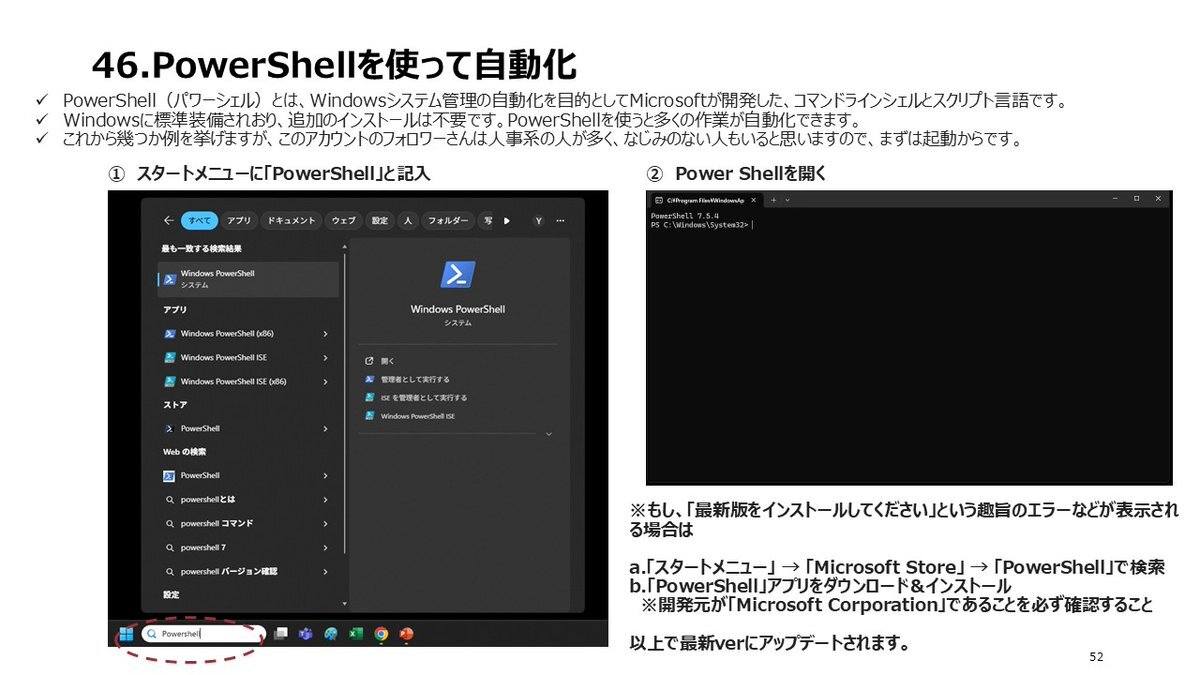This screenshot has width=1200, height=675.
Task: Open best match Windows PowerShell result
Action: coord(248,279)
